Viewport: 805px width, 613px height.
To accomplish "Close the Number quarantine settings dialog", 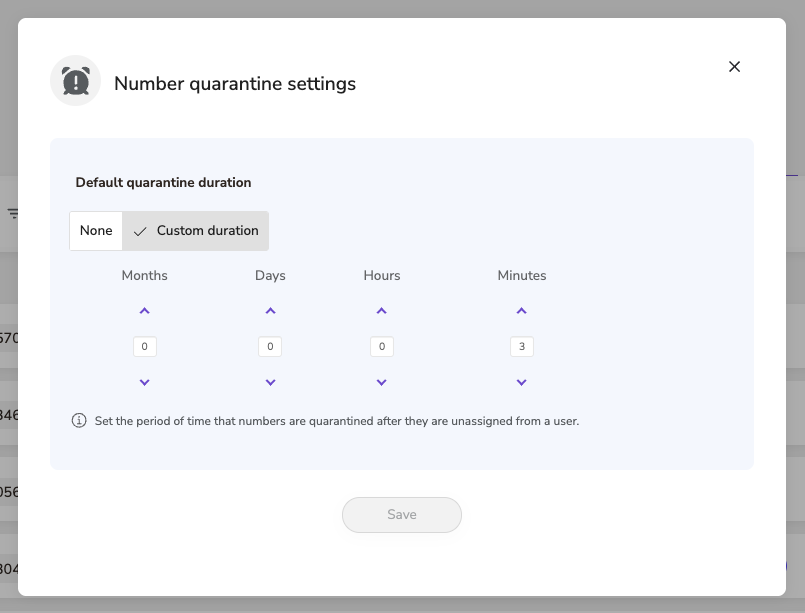I will (x=734, y=66).
